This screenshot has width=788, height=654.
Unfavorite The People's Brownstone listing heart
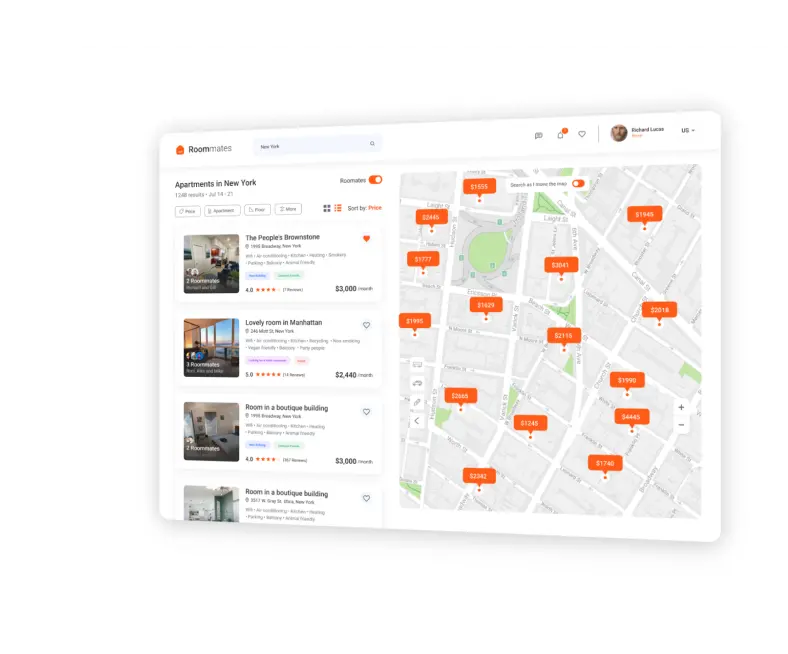366,239
